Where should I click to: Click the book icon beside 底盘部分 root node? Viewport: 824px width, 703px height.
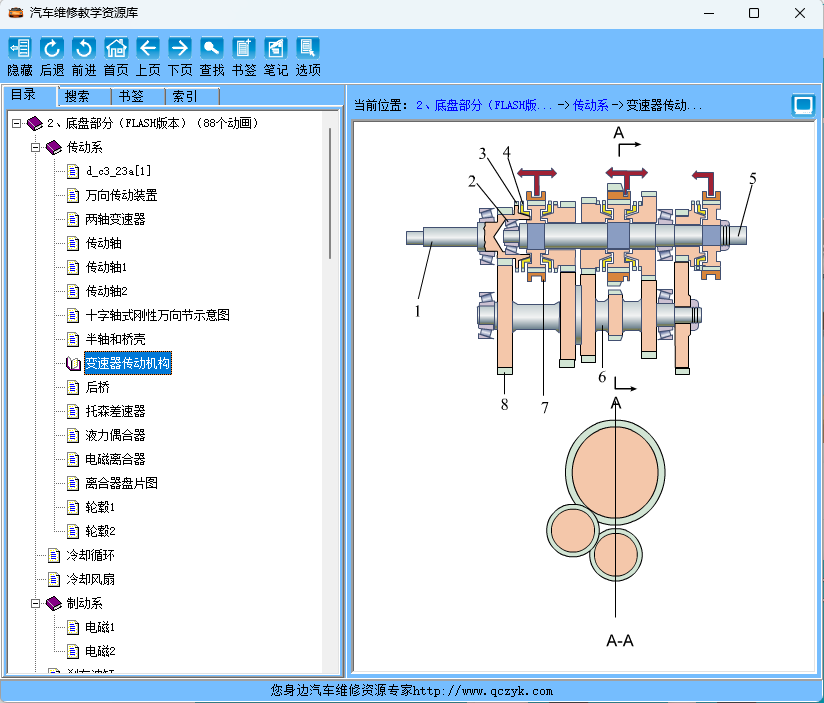(x=35, y=123)
